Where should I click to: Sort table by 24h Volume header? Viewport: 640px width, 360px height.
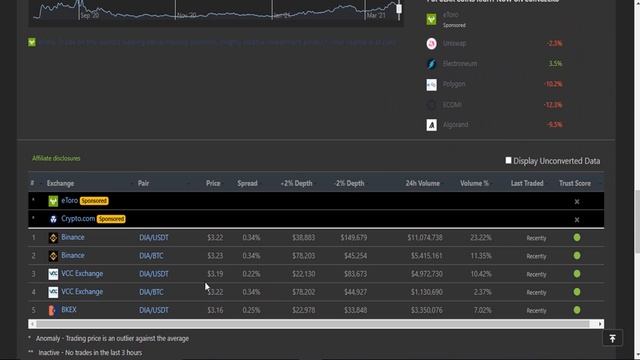[422, 183]
